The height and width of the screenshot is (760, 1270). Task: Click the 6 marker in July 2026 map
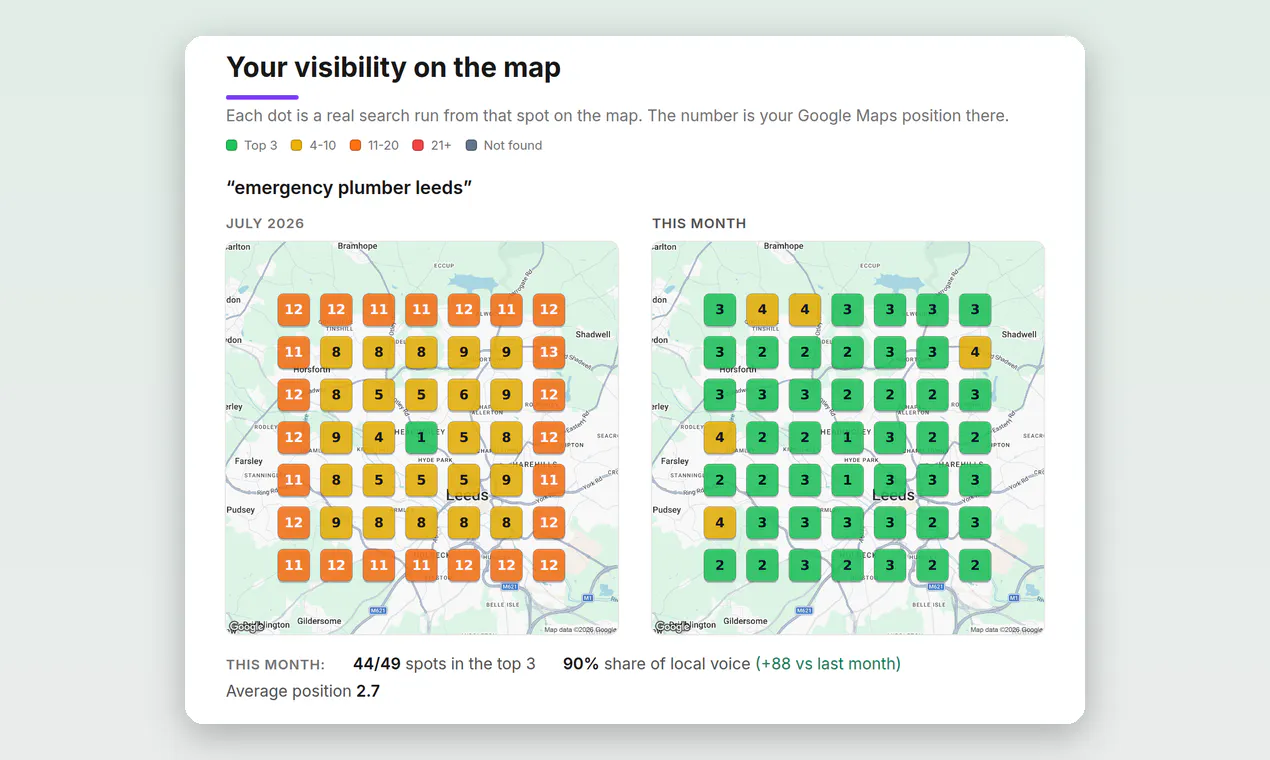[x=464, y=395]
